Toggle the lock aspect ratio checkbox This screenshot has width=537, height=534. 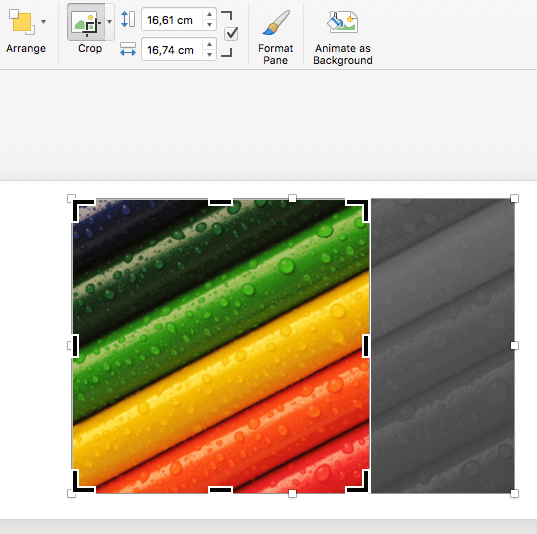[231, 34]
